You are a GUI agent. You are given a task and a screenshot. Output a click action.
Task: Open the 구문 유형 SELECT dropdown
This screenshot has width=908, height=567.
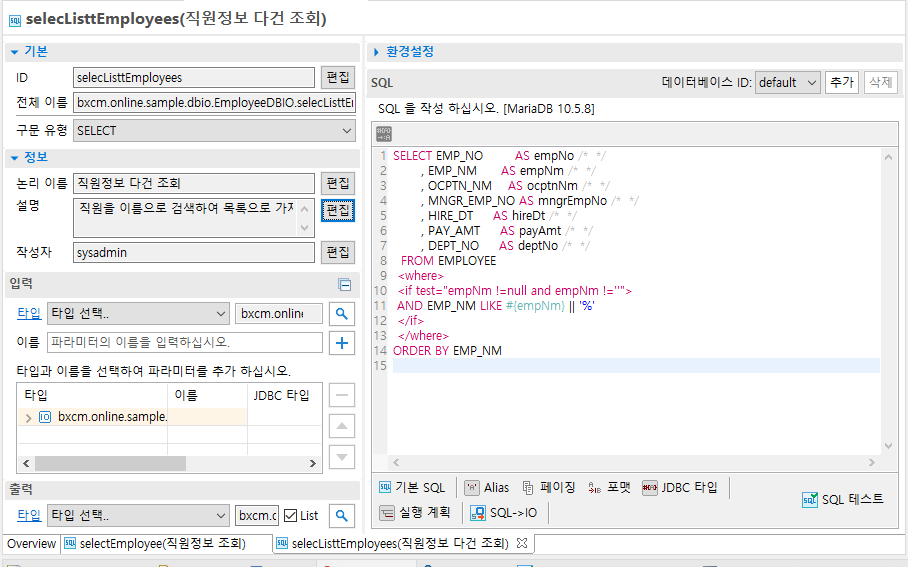click(214, 130)
